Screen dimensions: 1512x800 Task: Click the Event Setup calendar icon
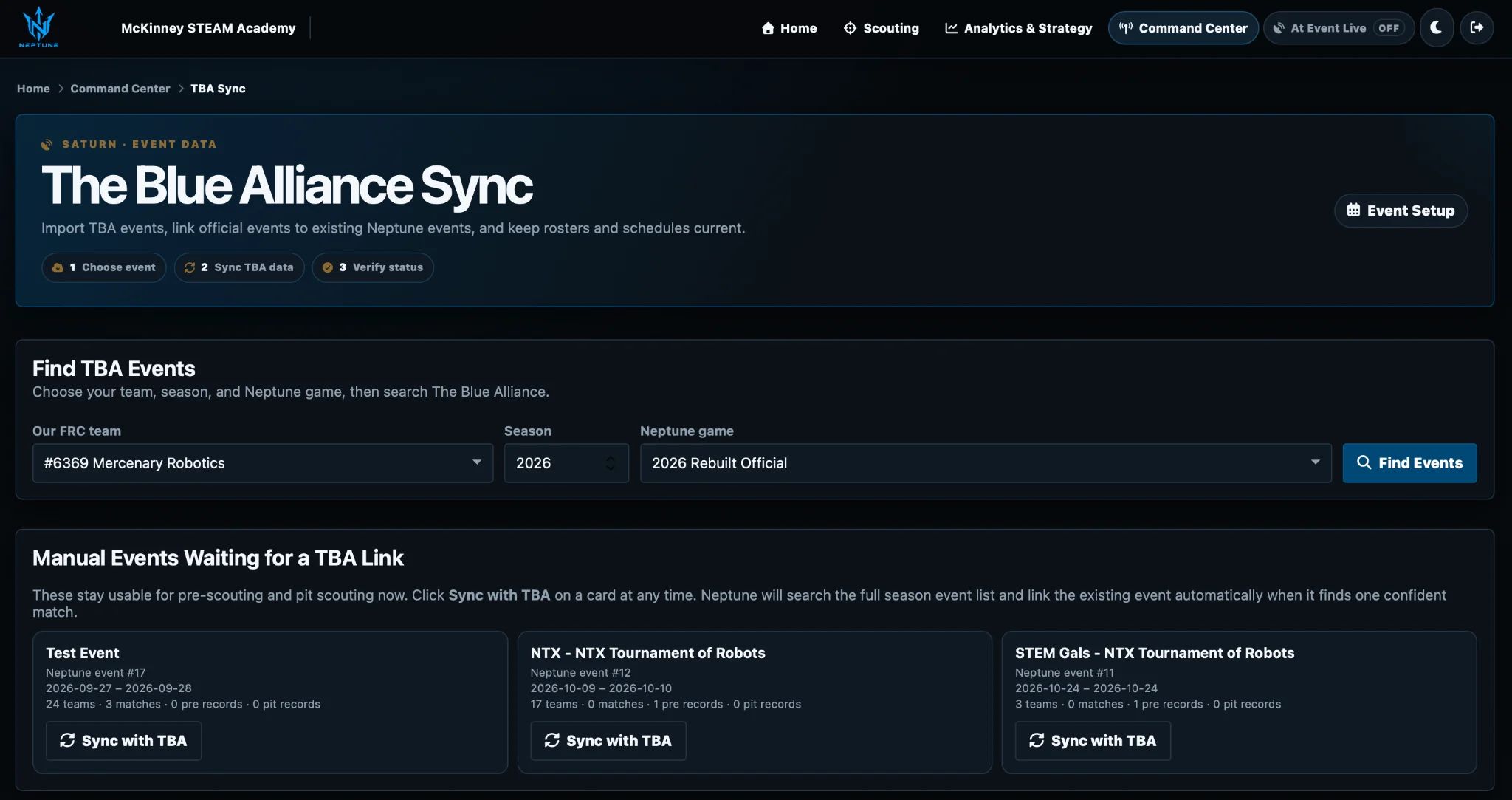pos(1353,210)
